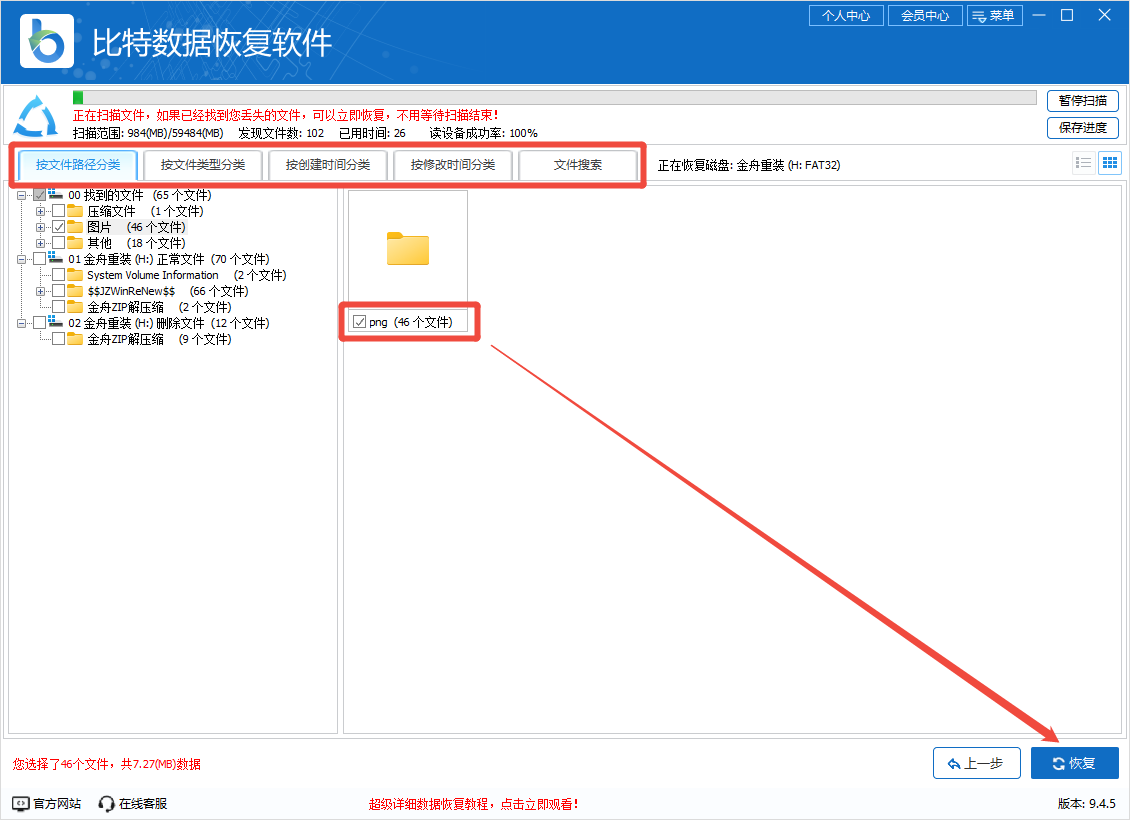
Task: Click the list view icon
Action: (x=1083, y=164)
